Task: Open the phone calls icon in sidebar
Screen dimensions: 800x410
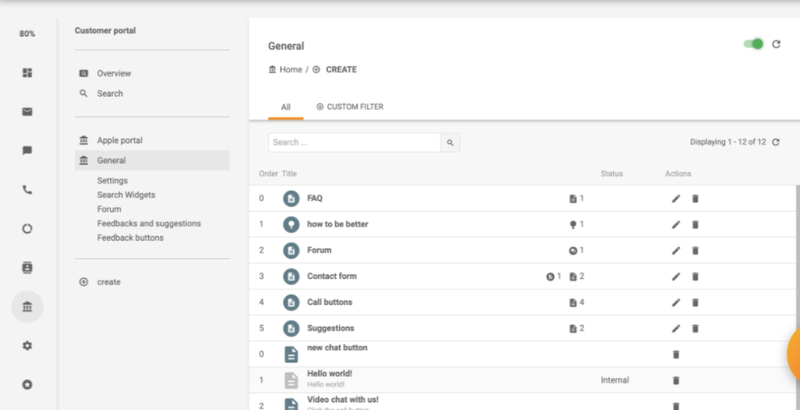Action: point(27,190)
